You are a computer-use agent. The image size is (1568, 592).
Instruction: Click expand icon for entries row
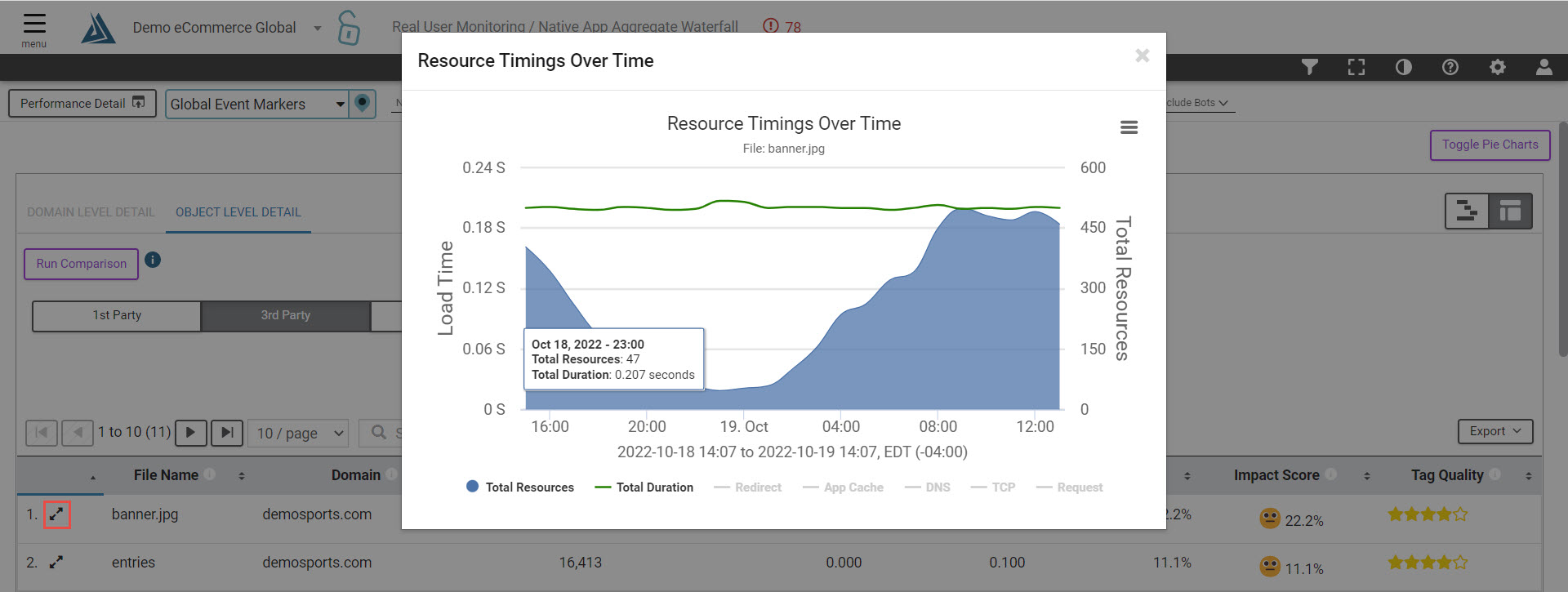click(x=56, y=563)
